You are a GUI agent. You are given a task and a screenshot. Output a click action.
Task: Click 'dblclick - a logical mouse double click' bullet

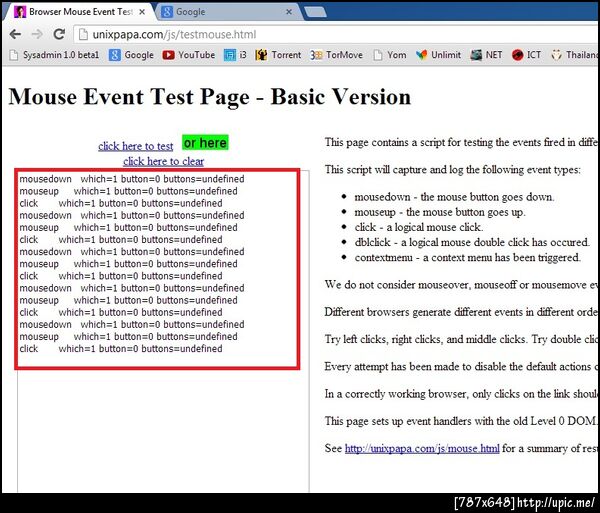(x=472, y=242)
